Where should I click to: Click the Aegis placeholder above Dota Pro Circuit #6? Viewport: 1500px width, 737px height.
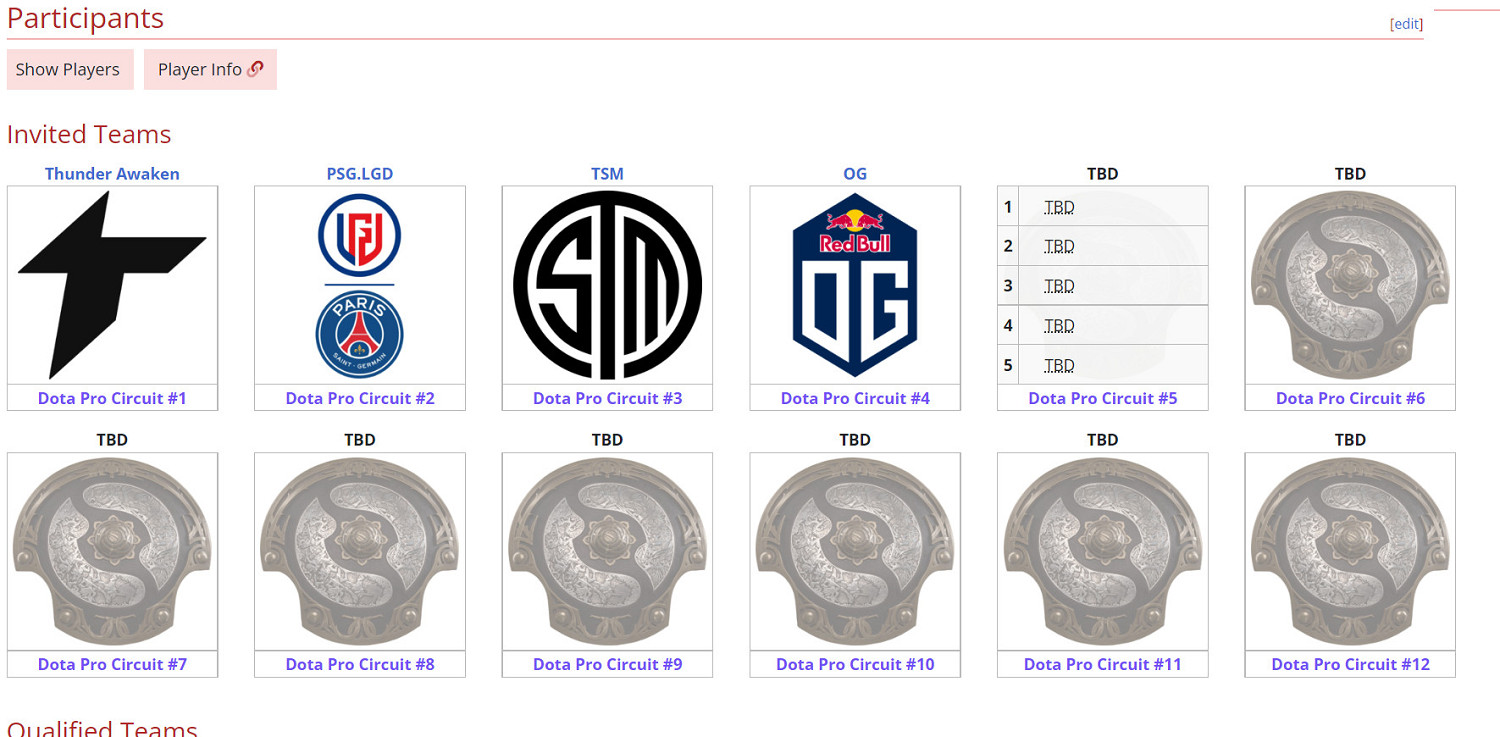point(1350,285)
